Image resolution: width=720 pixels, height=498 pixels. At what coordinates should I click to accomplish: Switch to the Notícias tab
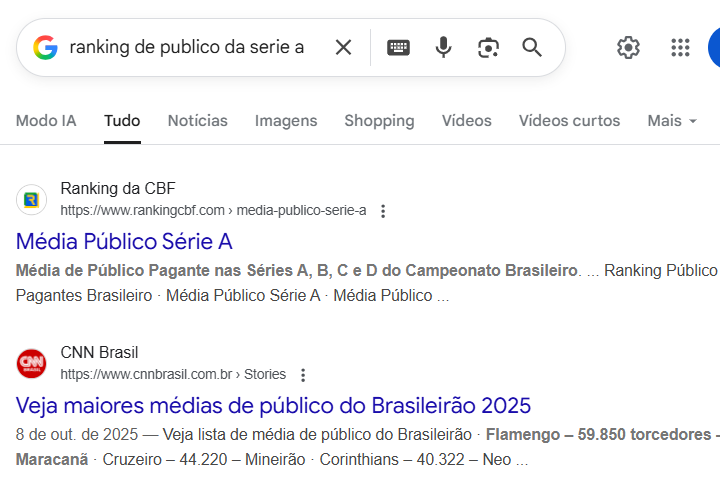tap(197, 121)
